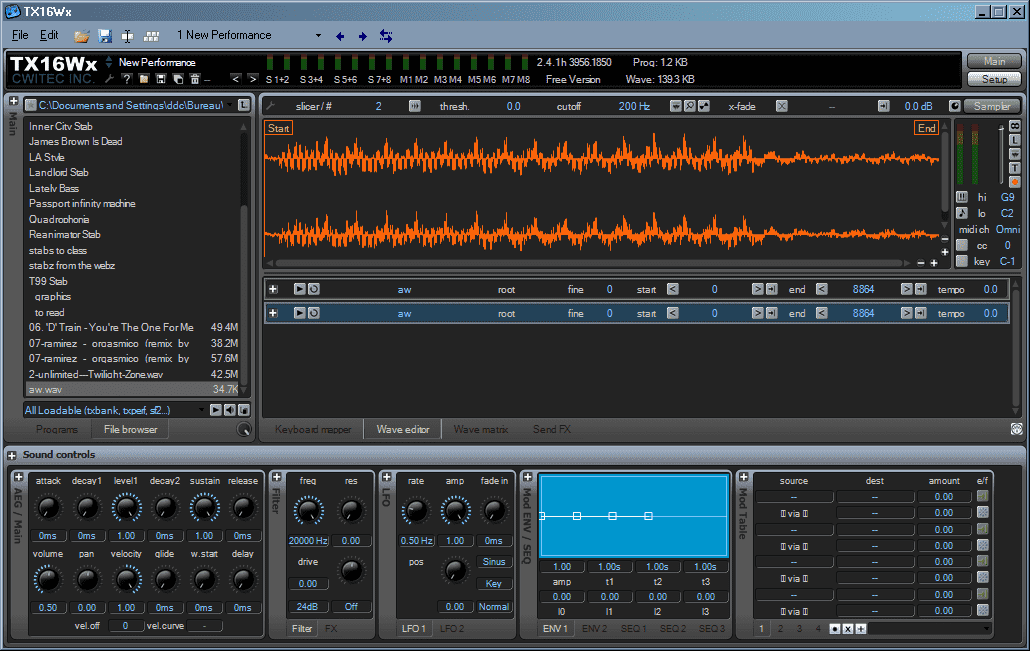Click the piano keys icon next to hi
Screen dimensions: 1030x651
click(x=961, y=197)
